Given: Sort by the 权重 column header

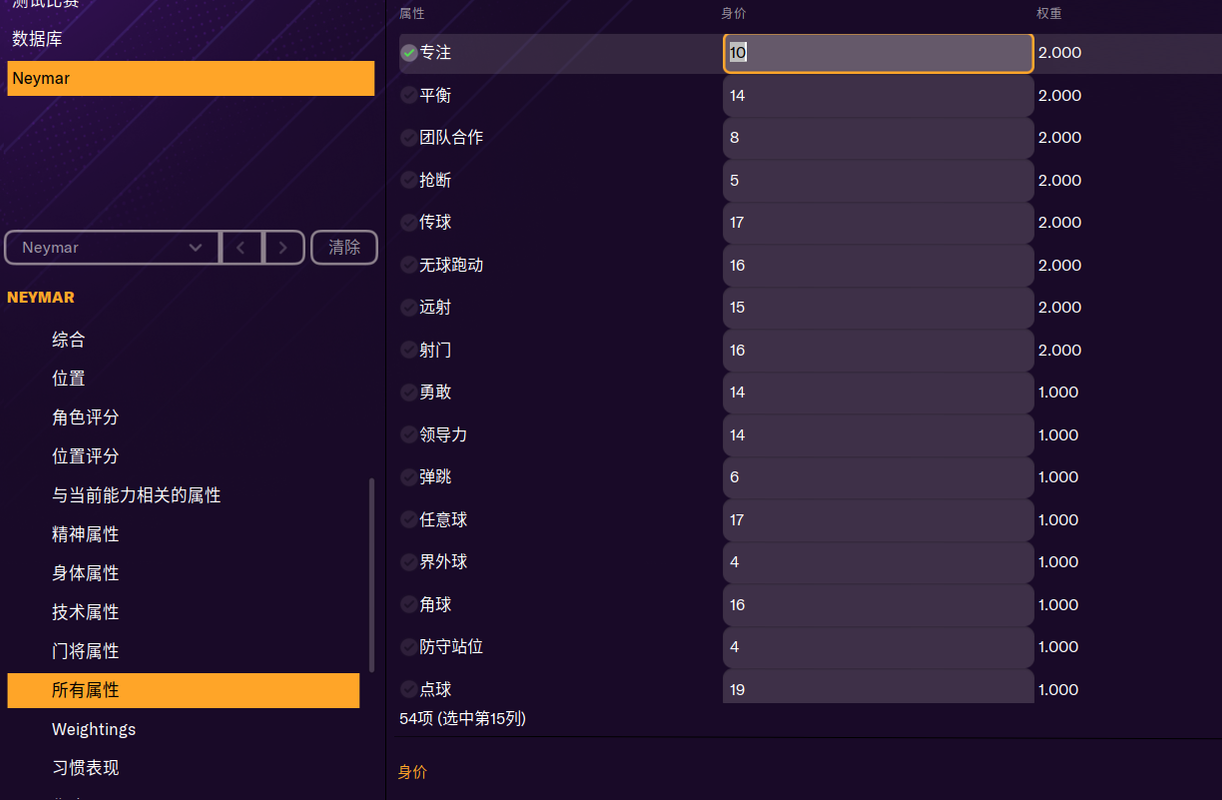Looking at the screenshot, I should 1049,14.
